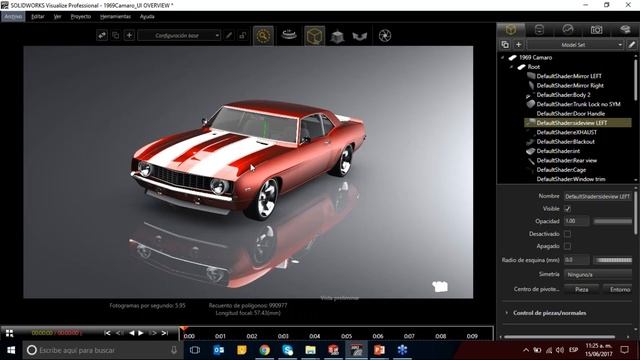Click the copy icon in Models panel
The height and width of the screenshot is (360, 640).
[505, 44]
